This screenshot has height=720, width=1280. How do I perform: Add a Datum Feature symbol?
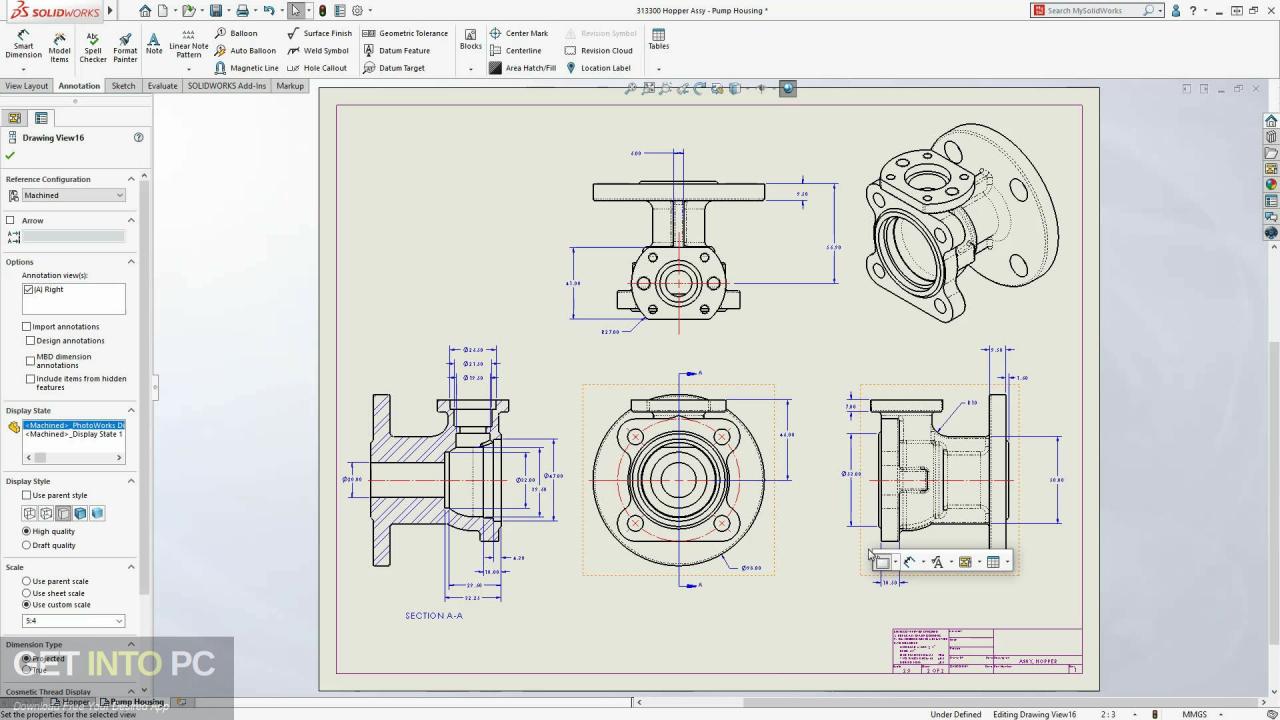(396, 50)
